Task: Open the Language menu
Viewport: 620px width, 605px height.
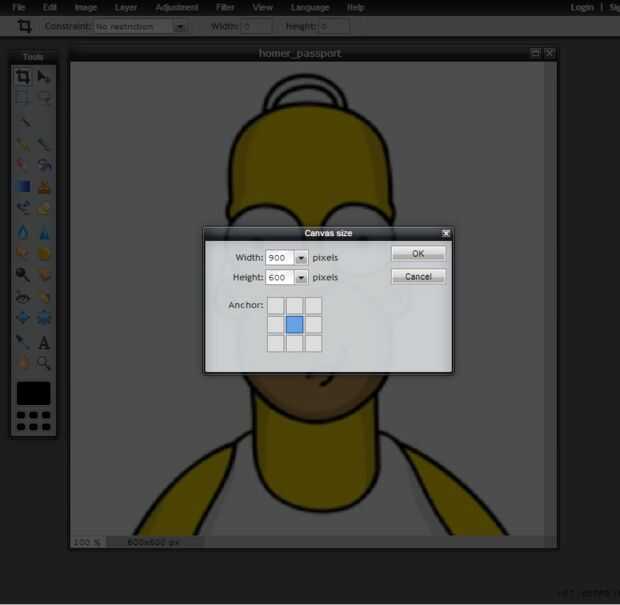Action: coord(310,7)
